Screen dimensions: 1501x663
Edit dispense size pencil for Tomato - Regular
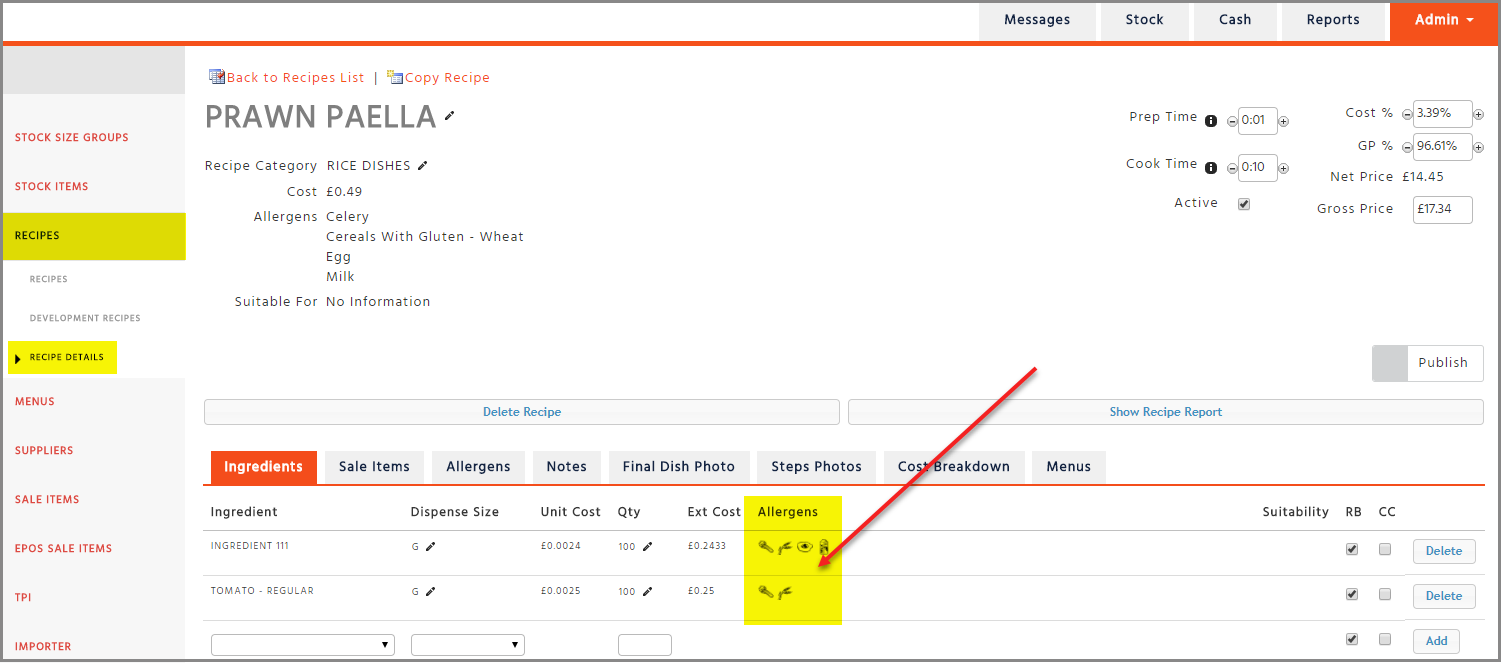[431, 592]
